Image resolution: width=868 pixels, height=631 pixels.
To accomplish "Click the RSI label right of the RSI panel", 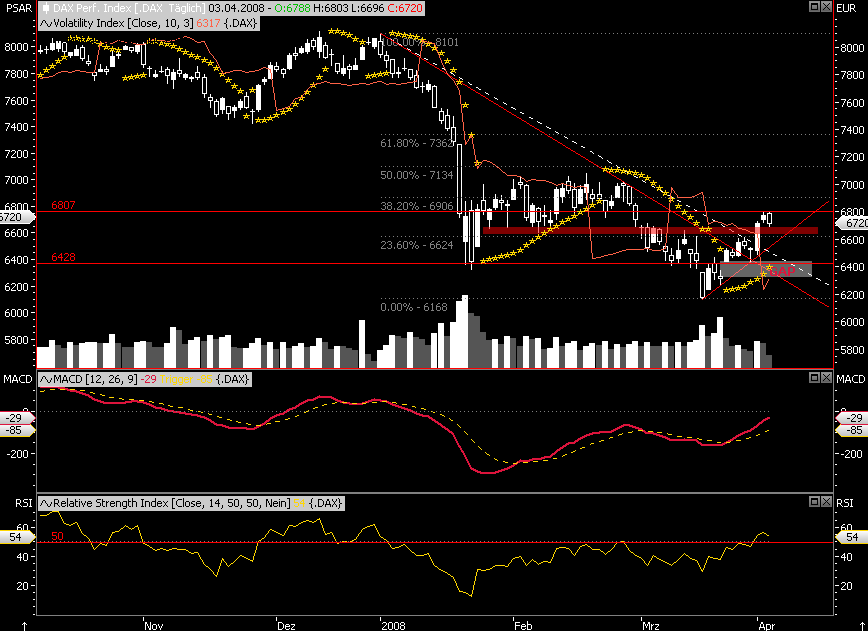I will (845, 503).
